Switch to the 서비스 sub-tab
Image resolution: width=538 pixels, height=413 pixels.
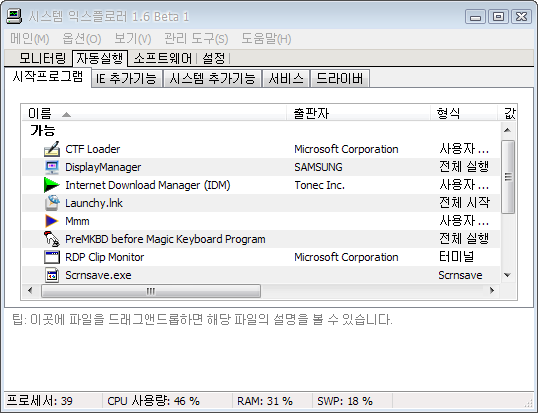click(x=286, y=78)
